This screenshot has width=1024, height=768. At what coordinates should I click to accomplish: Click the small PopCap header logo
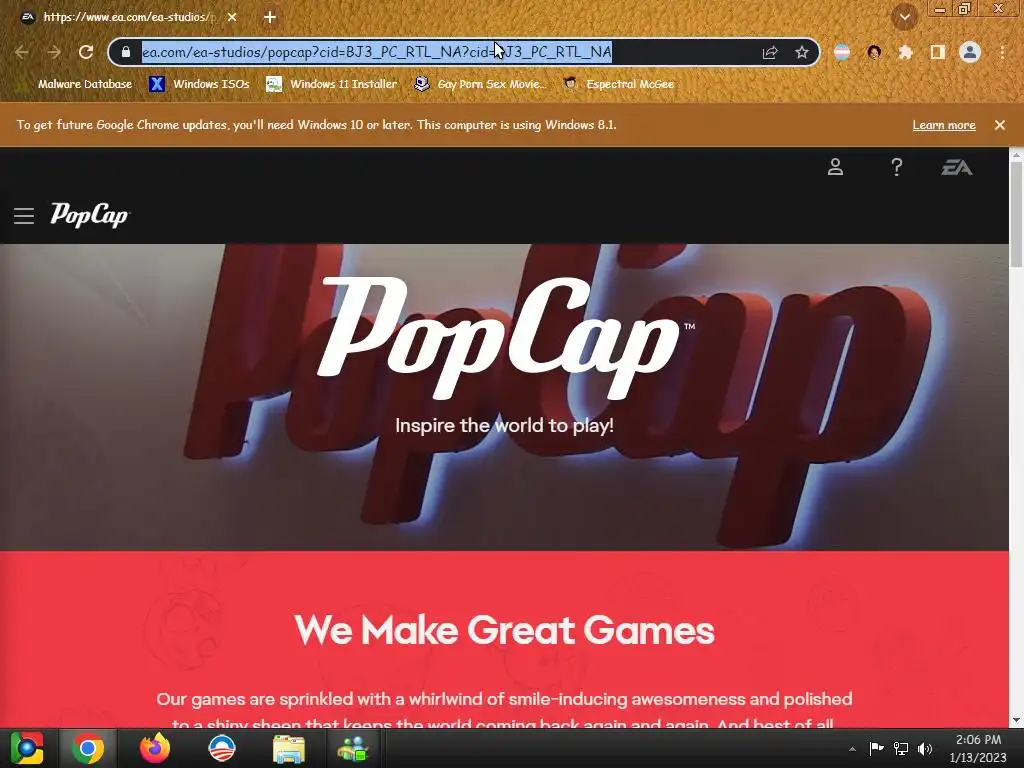point(90,215)
